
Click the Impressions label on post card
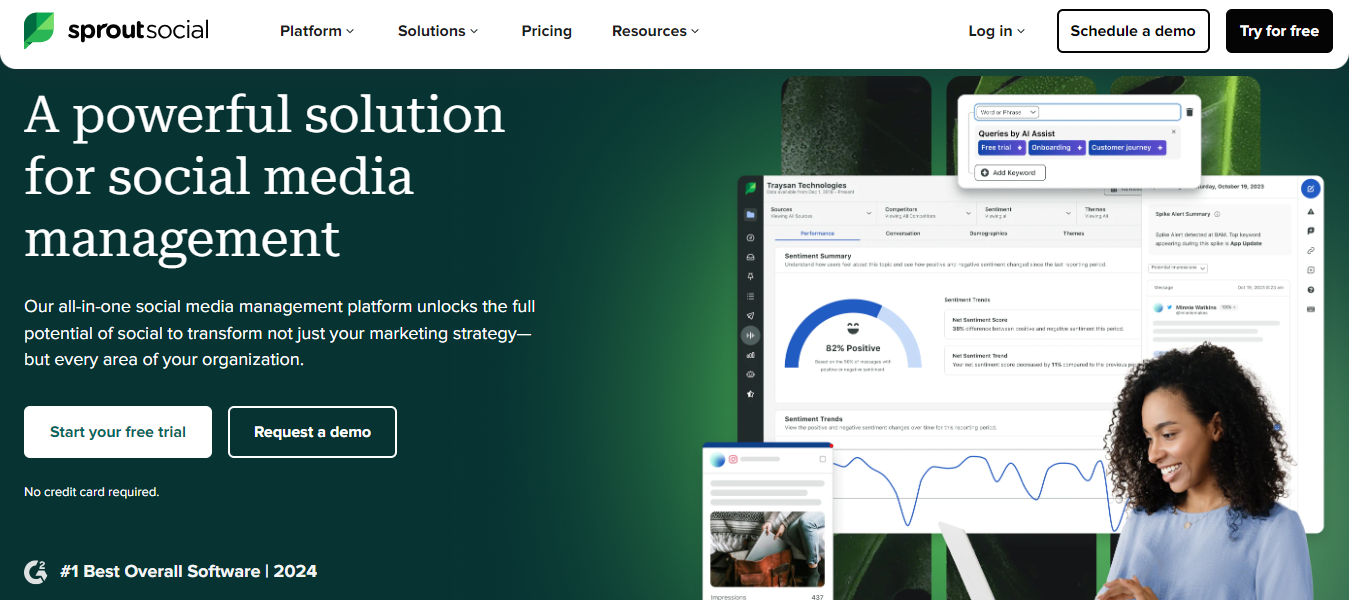tap(728, 597)
